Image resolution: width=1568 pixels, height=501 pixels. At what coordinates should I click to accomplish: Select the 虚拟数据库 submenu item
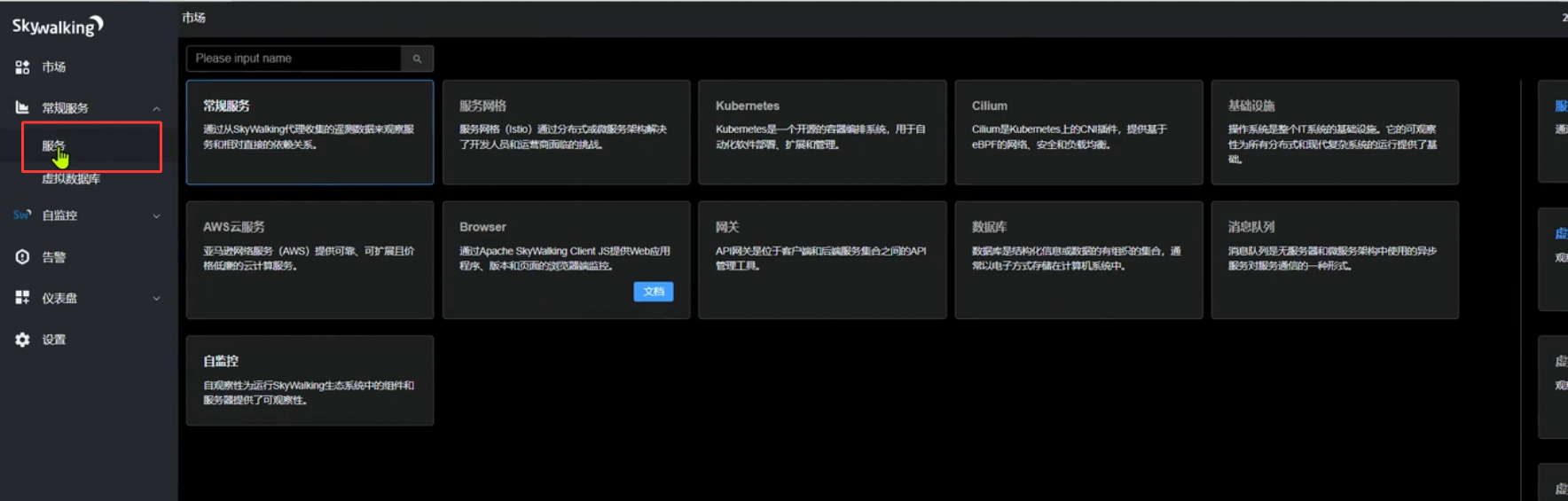71,179
